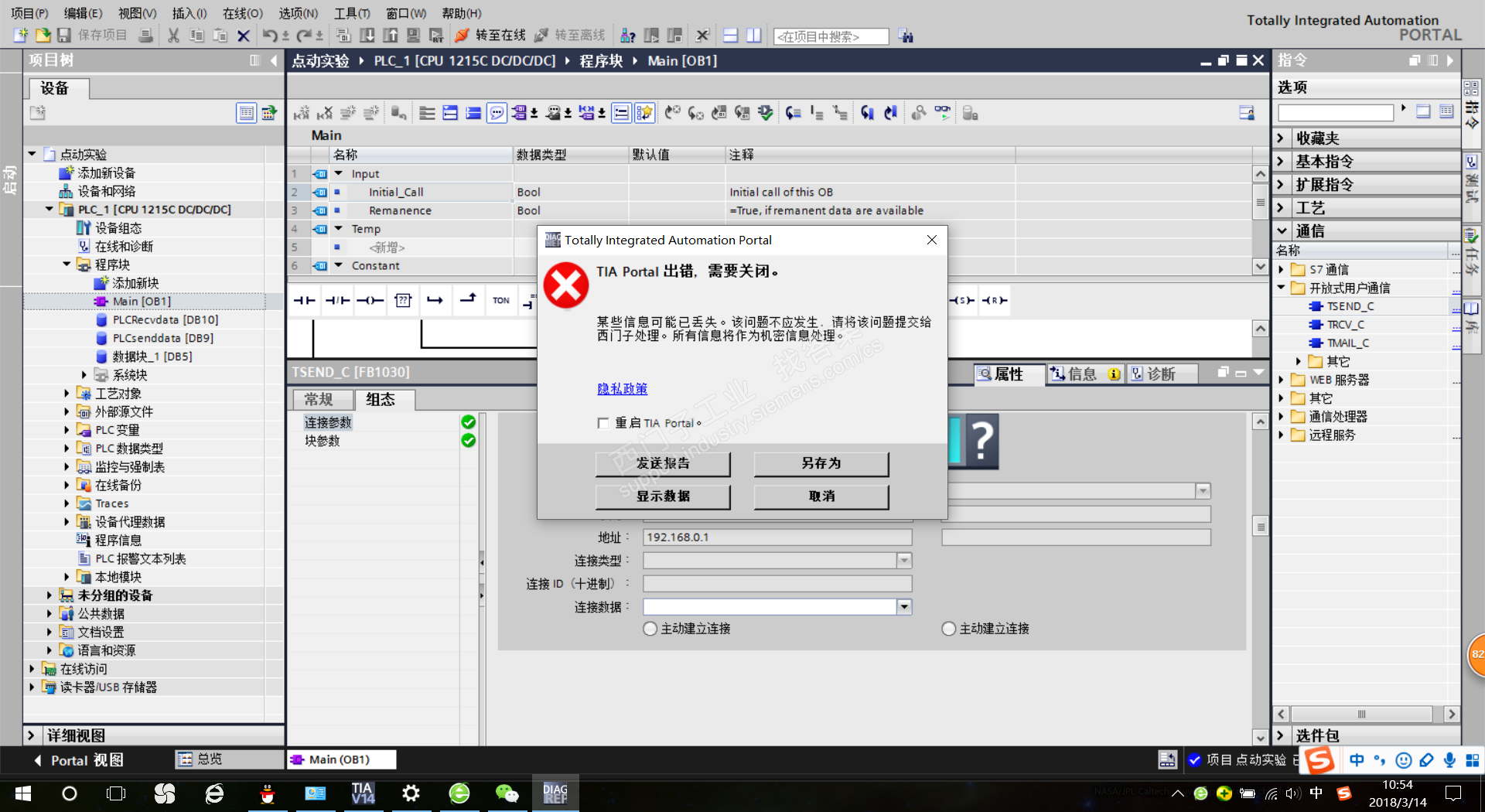Image resolution: width=1485 pixels, height=812 pixels.
Task: Expand the 扩展指令 section
Action: click(1281, 185)
